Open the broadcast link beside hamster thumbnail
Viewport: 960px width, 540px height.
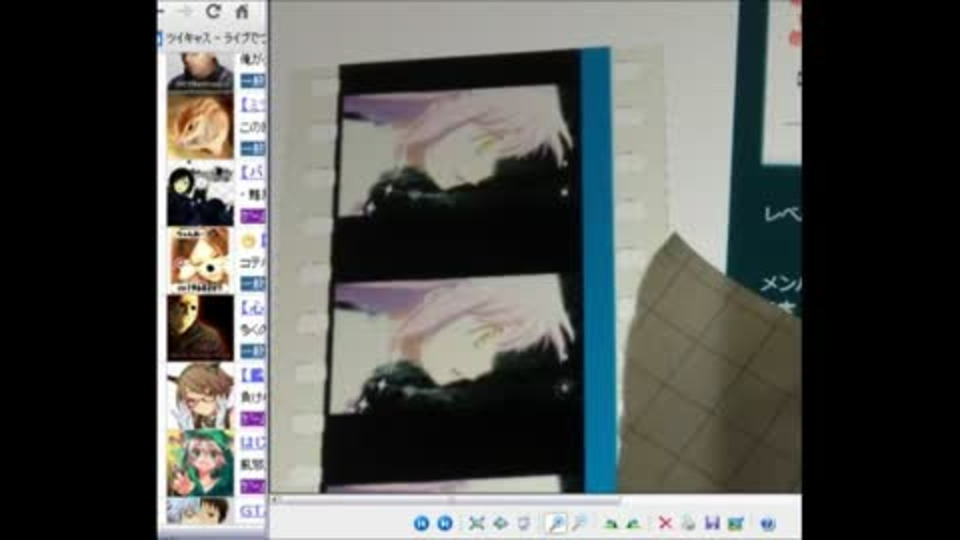253,105
